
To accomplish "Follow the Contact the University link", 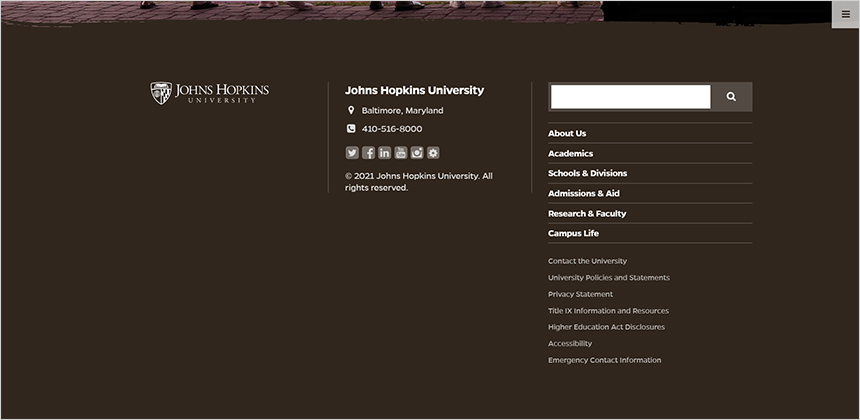I will coord(587,261).
